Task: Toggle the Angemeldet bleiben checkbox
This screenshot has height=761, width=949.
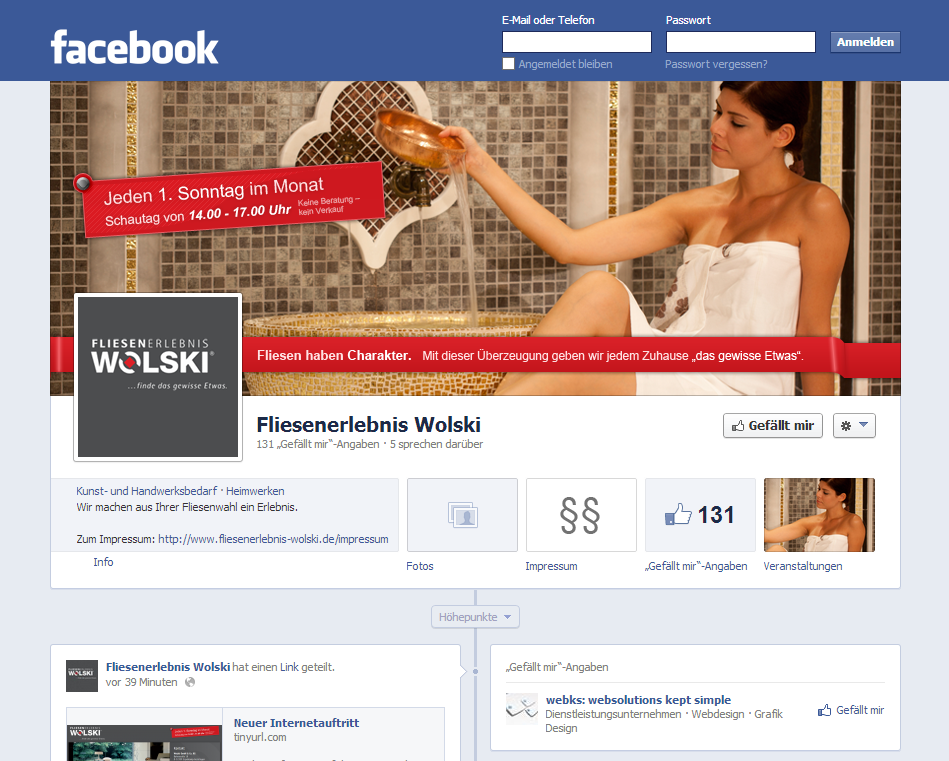Action: point(508,64)
